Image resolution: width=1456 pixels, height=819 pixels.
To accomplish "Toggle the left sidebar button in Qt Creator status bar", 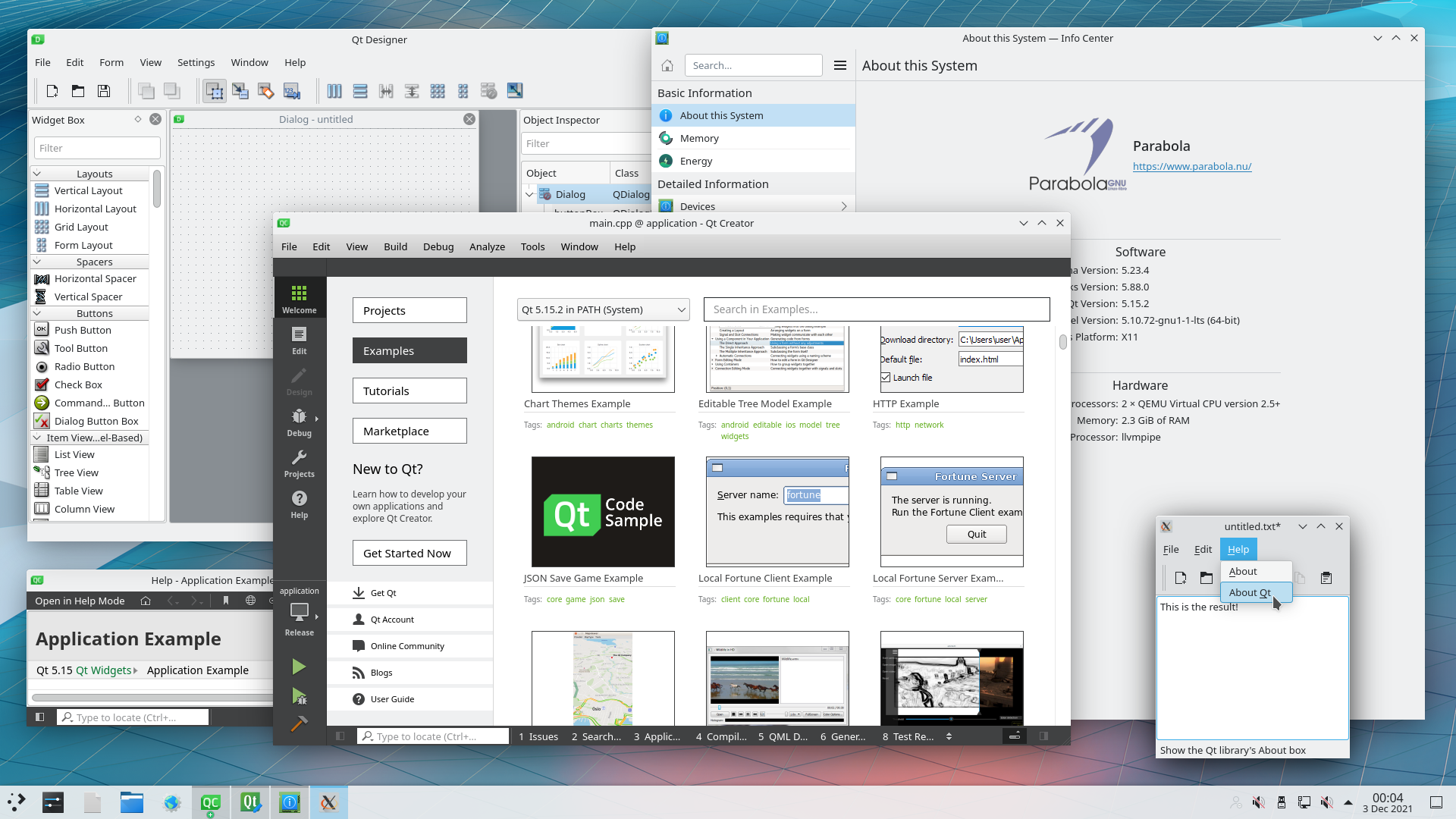I will [340, 736].
